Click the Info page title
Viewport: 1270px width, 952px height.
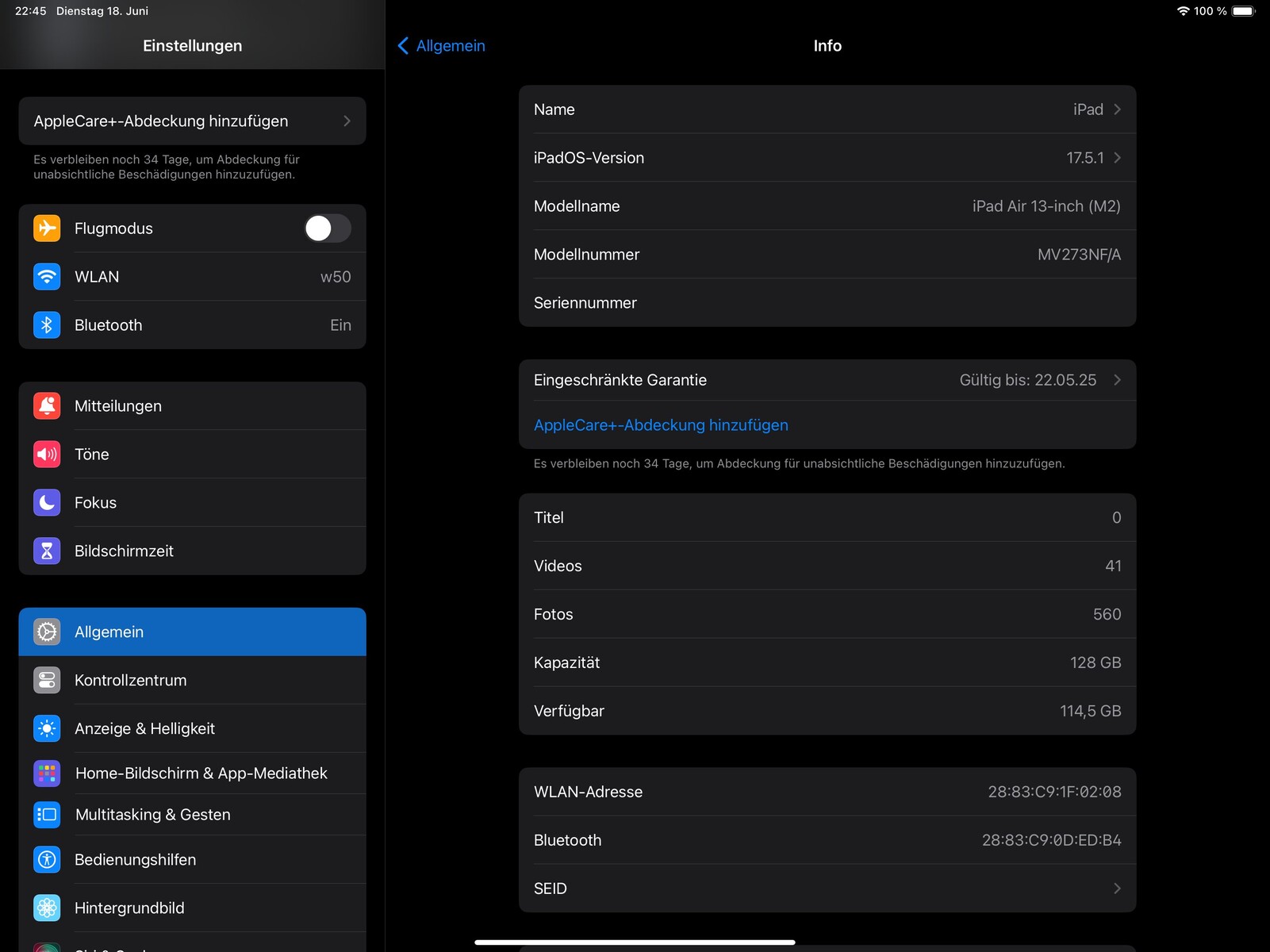pyautogui.click(x=827, y=46)
